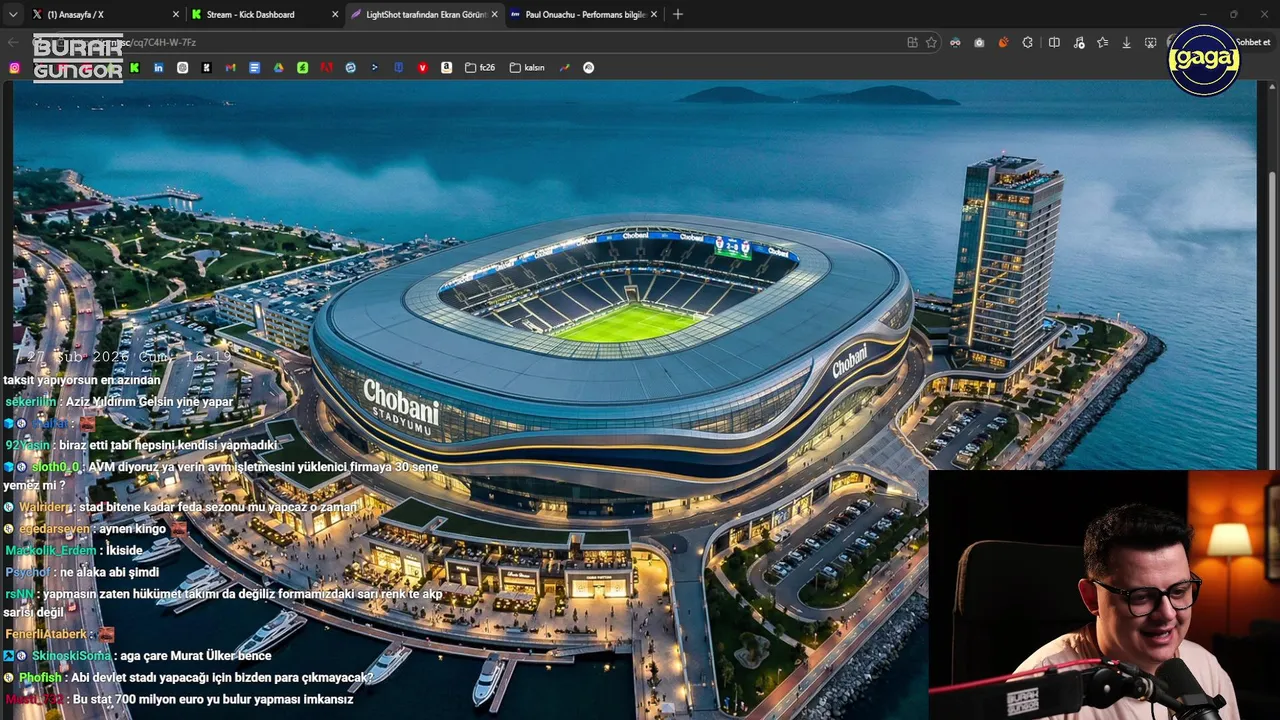The height and width of the screenshot is (720, 1280).
Task: Open the media music control icon
Action: pos(1079,42)
